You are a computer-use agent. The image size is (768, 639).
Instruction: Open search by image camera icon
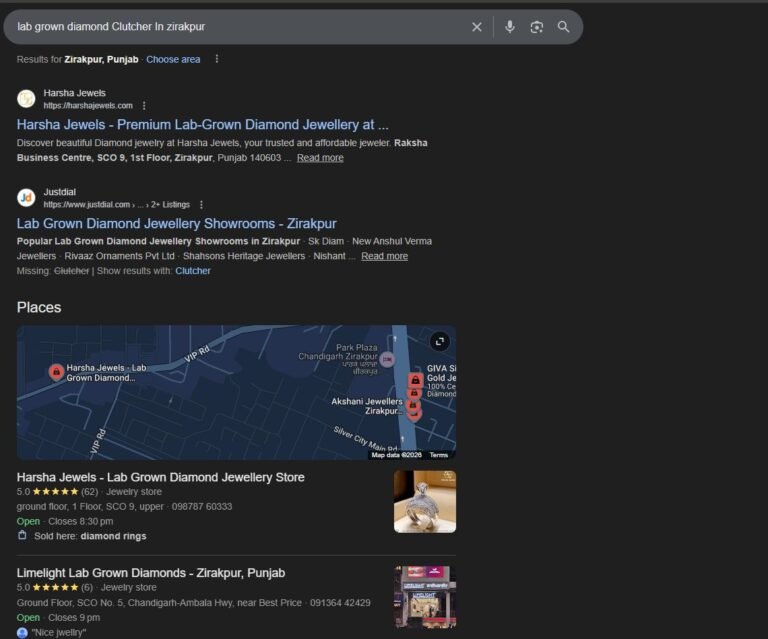(x=537, y=27)
